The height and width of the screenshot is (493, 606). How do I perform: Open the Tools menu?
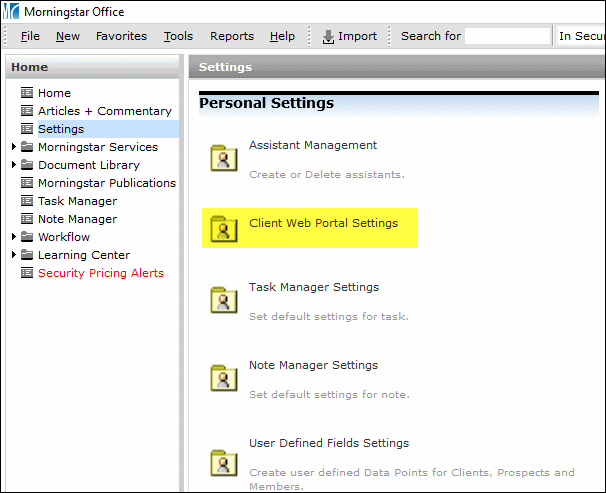point(178,36)
